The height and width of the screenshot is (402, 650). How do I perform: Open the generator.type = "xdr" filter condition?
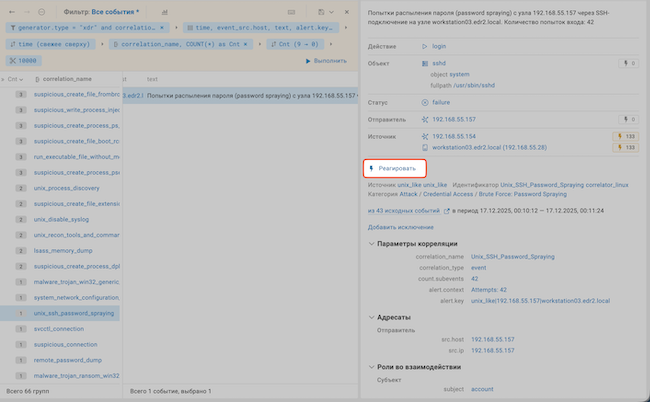(x=87, y=28)
